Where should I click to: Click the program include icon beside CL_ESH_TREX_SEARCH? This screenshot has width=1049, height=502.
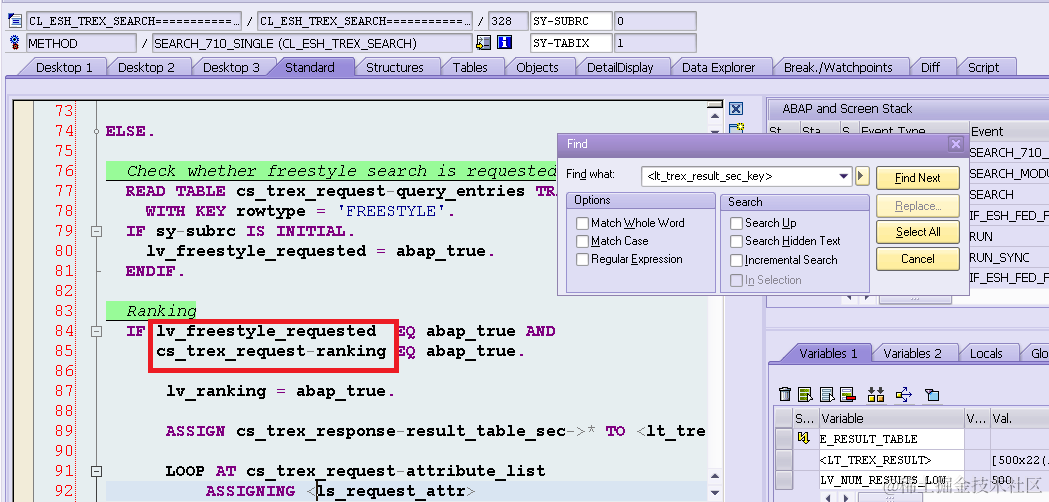(15, 21)
